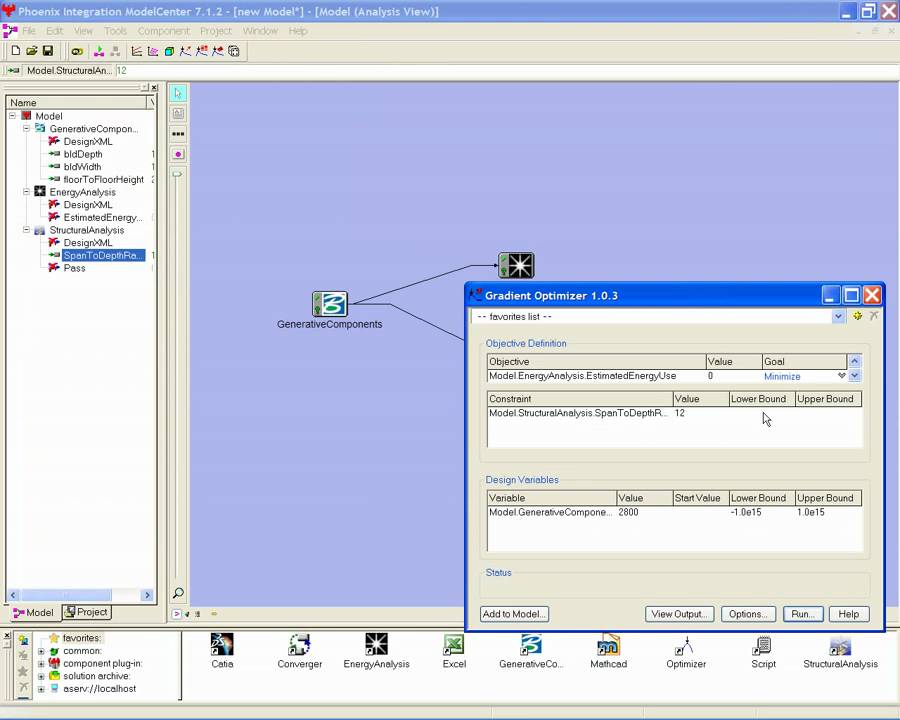
Task: Open the favorites list dropdown
Action: (838, 316)
